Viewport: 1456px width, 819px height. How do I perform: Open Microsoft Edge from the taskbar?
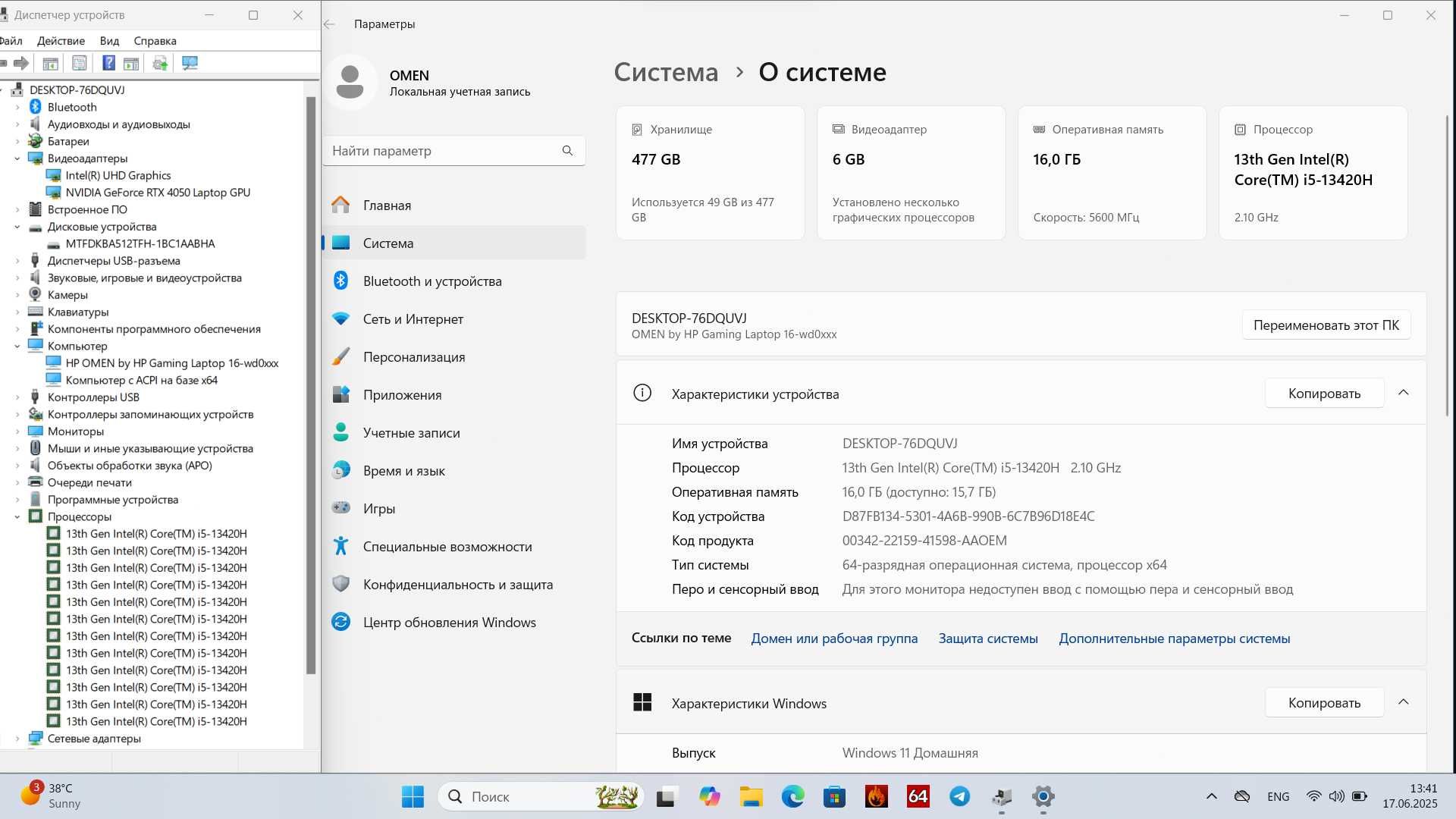(x=792, y=796)
